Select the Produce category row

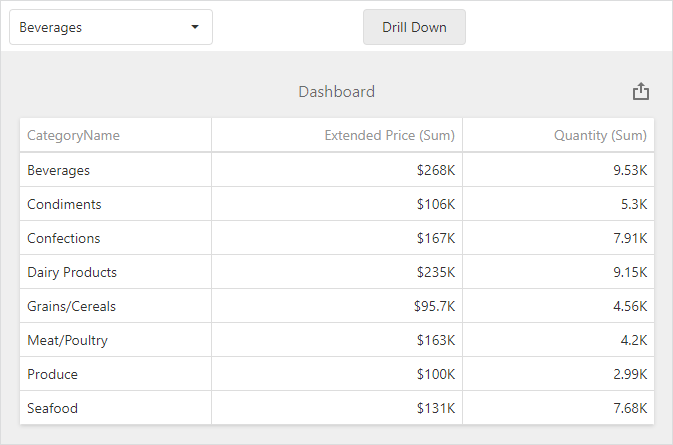tap(52, 374)
